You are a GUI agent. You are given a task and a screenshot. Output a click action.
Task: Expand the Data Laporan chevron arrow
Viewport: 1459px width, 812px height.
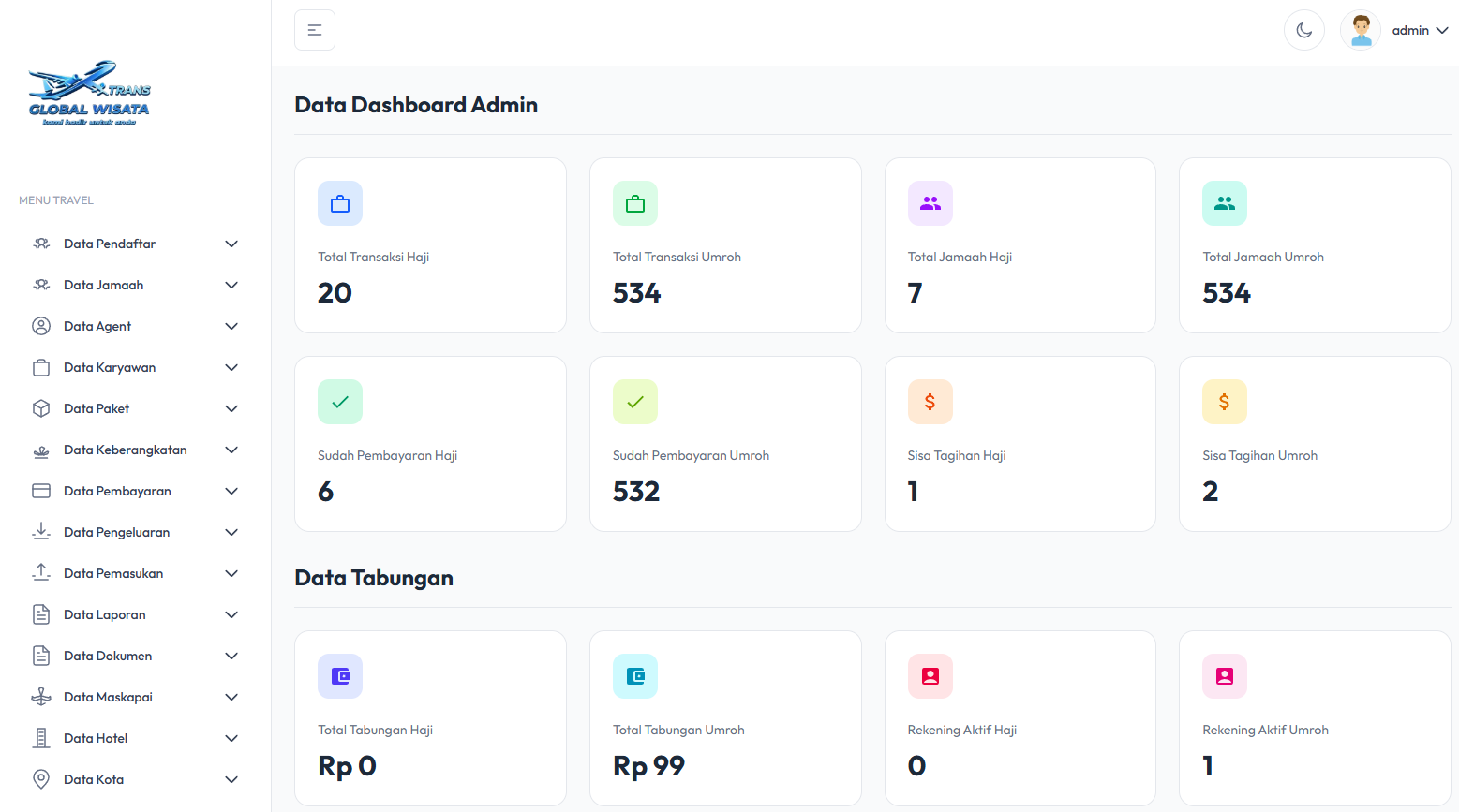(x=231, y=614)
